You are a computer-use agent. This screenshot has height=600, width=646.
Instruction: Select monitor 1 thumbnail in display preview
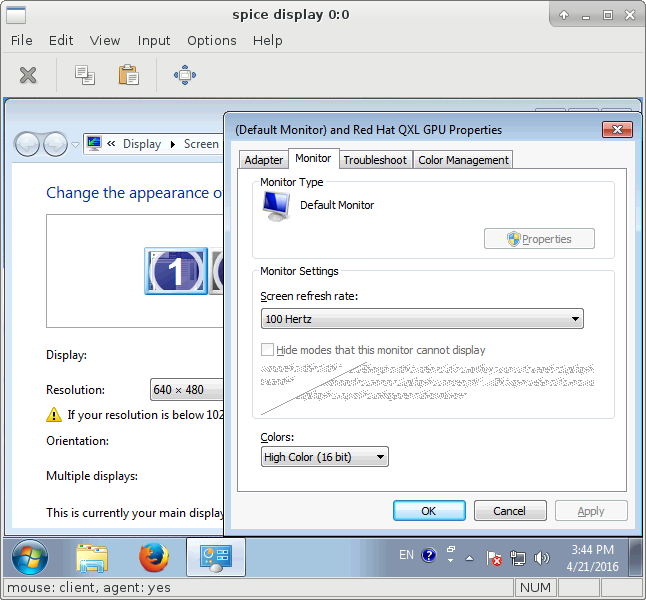tap(176, 271)
